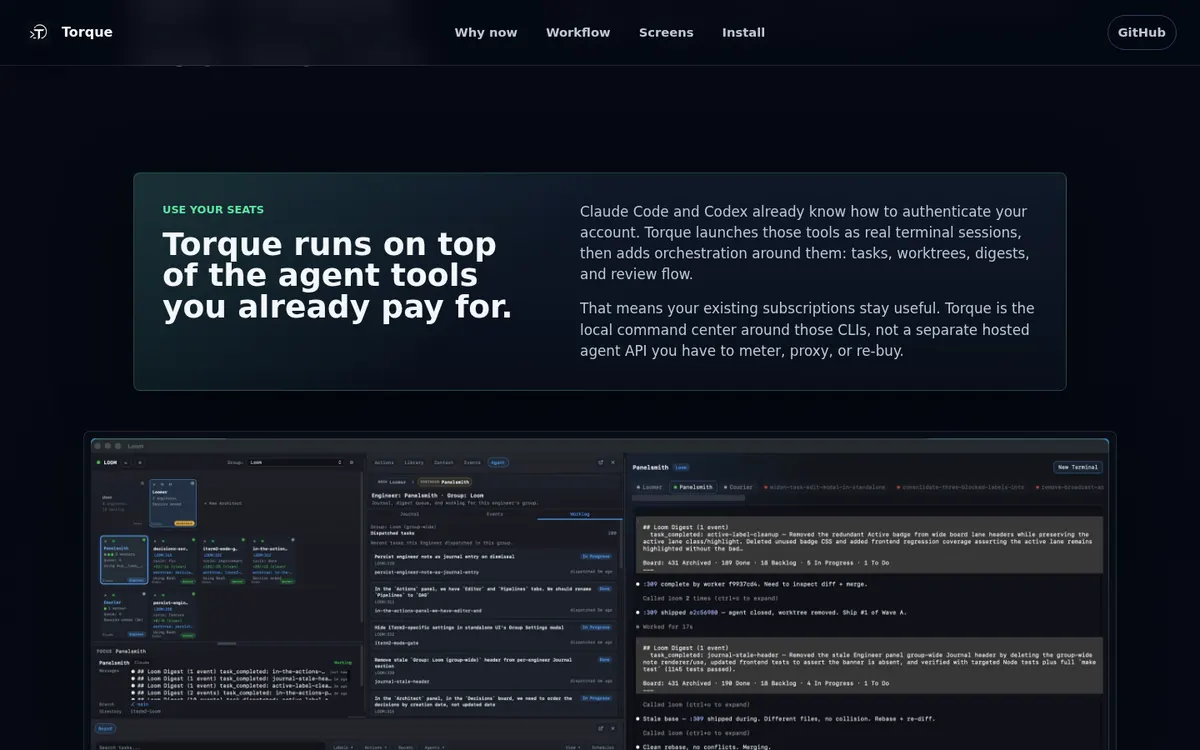The image size is (1200, 750).
Task: Click the USE YOUR SEATS label
Action: pyautogui.click(x=213, y=210)
